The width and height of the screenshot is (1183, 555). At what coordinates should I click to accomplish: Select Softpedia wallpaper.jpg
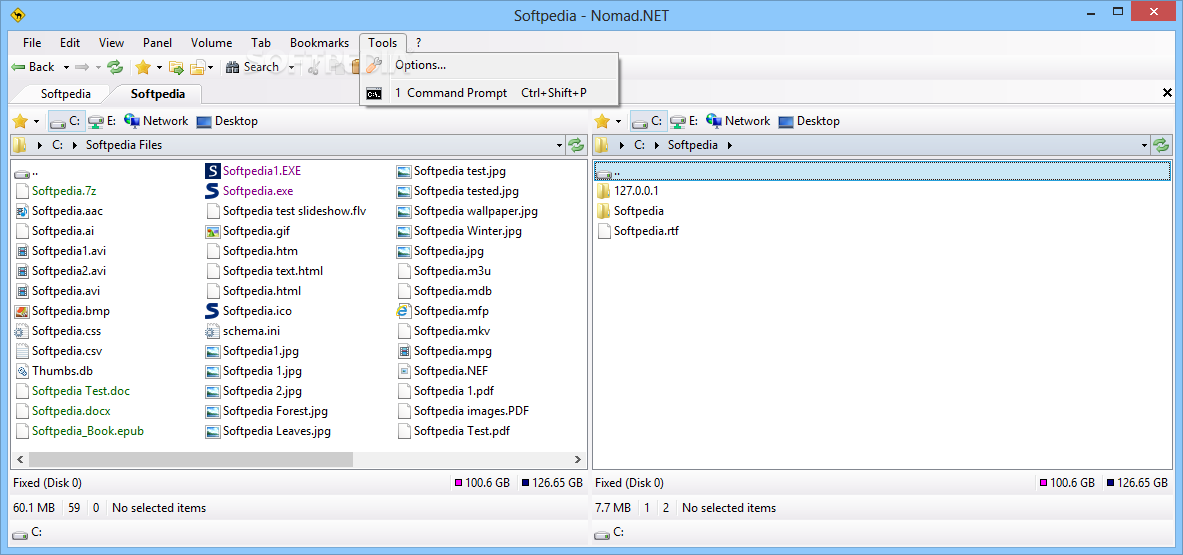coord(467,211)
